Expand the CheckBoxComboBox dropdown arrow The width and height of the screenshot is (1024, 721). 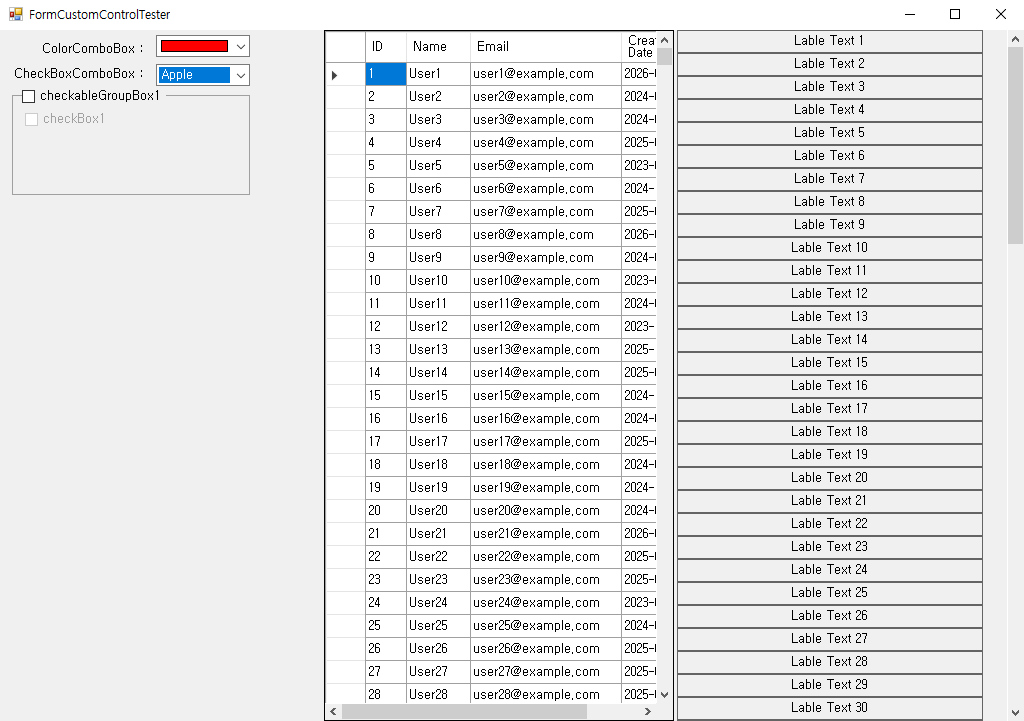(241, 75)
